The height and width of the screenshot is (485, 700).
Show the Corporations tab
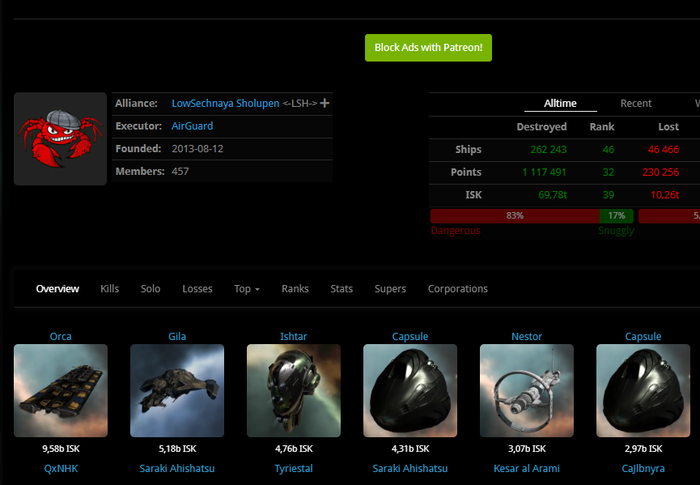(x=458, y=289)
